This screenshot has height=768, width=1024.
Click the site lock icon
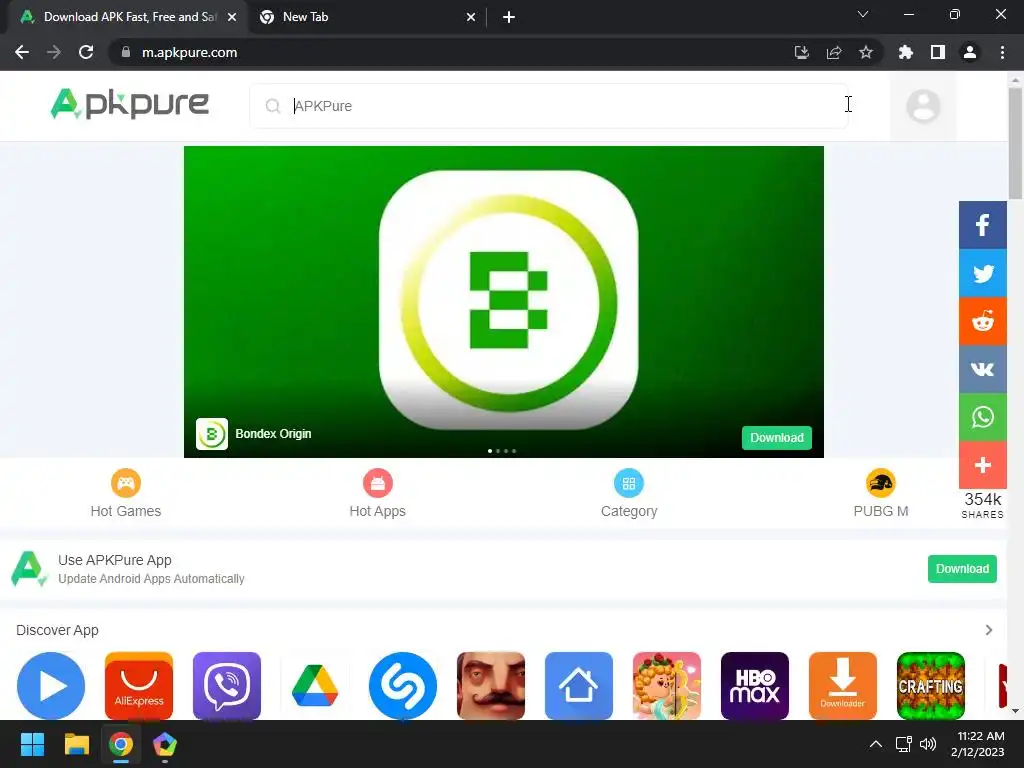126,52
